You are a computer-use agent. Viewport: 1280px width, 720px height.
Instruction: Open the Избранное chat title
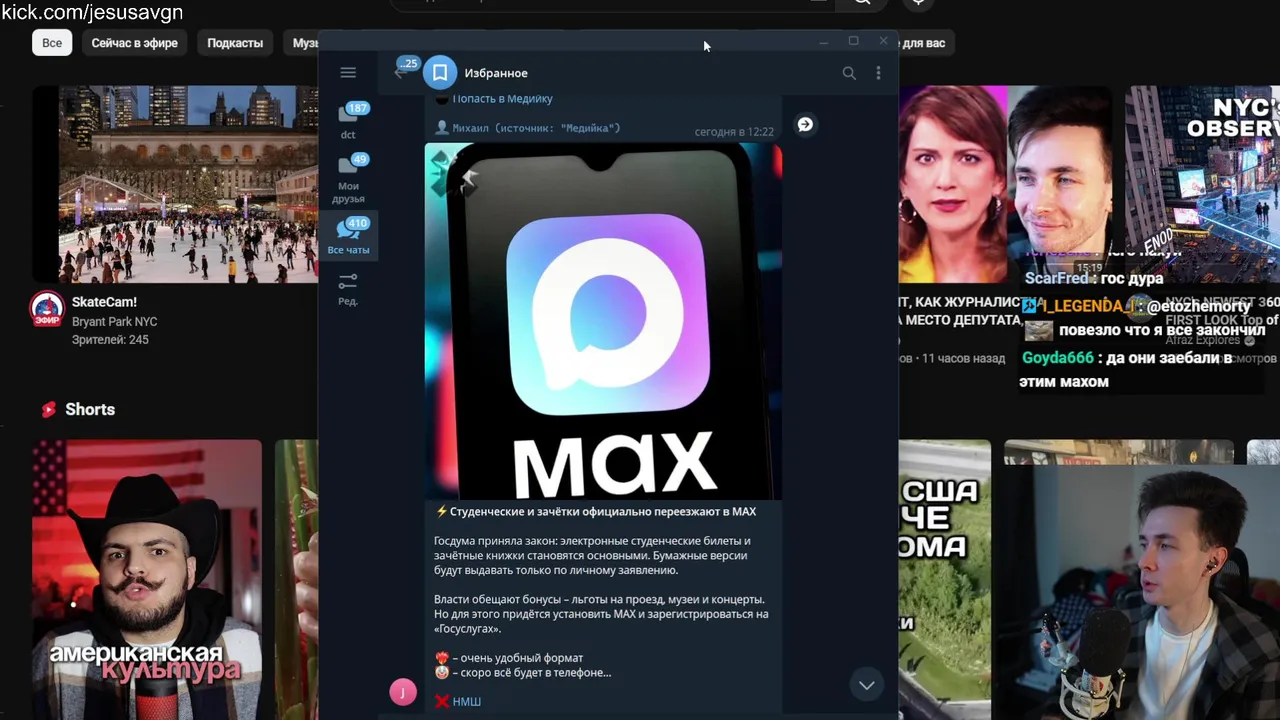(496, 73)
